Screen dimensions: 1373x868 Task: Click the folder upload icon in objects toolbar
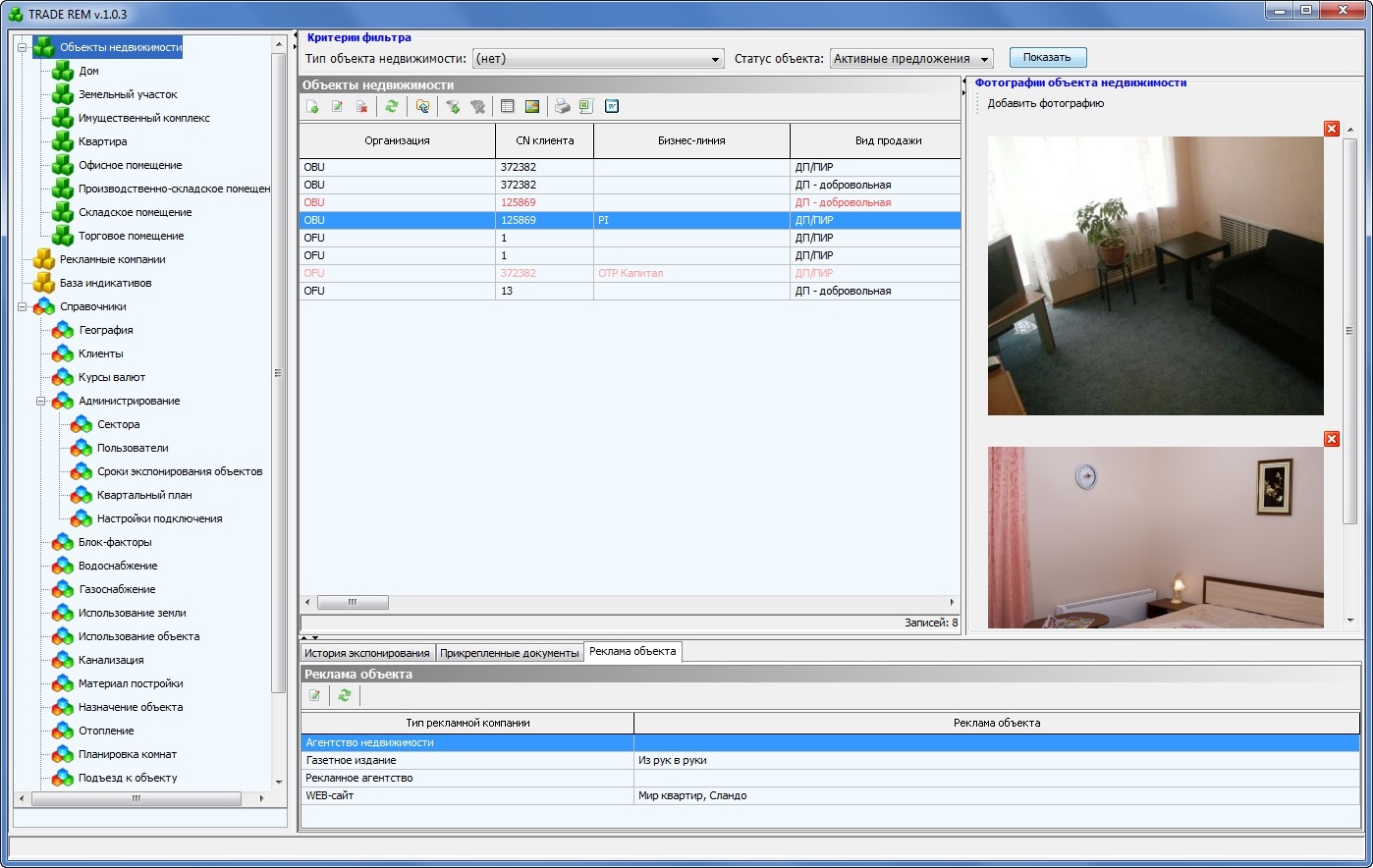point(422,106)
